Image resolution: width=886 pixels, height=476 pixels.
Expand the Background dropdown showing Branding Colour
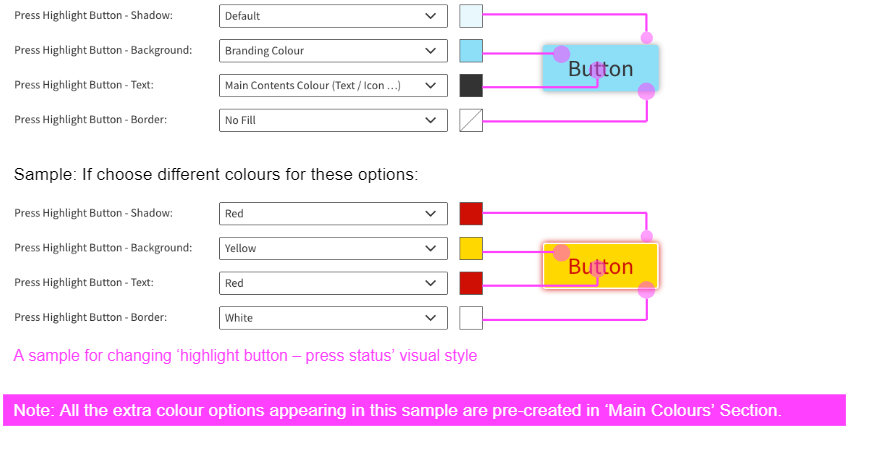(x=333, y=51)
